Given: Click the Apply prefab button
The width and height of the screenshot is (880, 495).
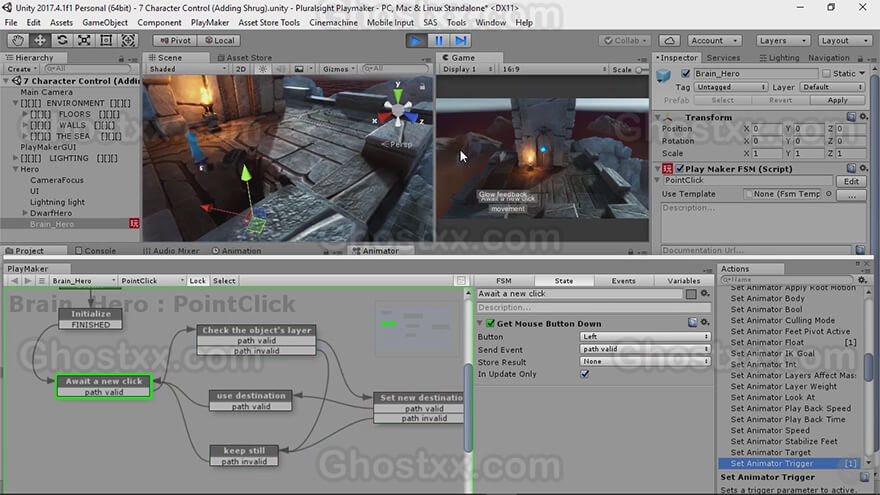Looking at the screenshot, I should pyautogui.click(x=837, y=100).
